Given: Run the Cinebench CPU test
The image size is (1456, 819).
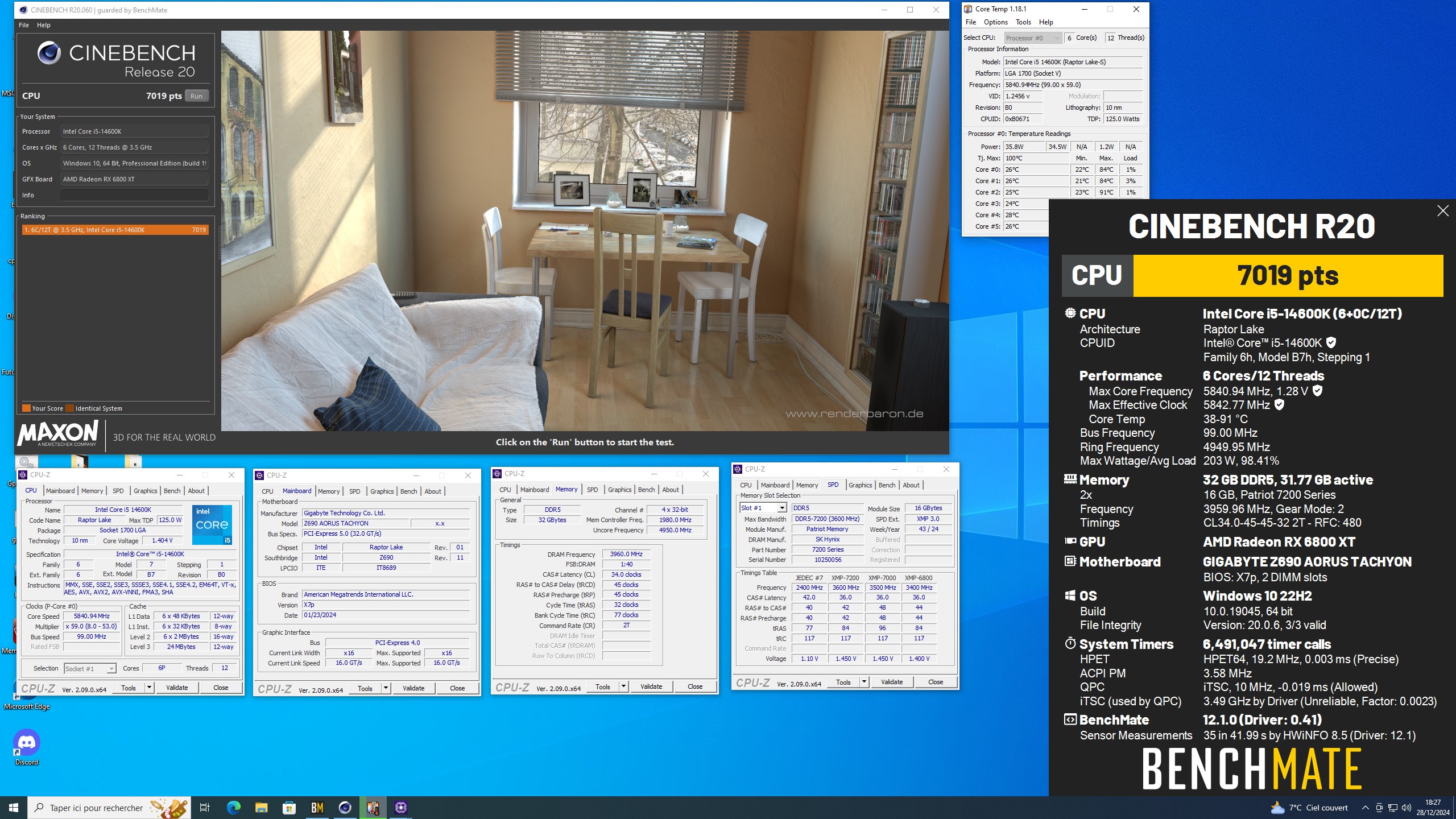Looking at the screenshot, I should [196, 96].
